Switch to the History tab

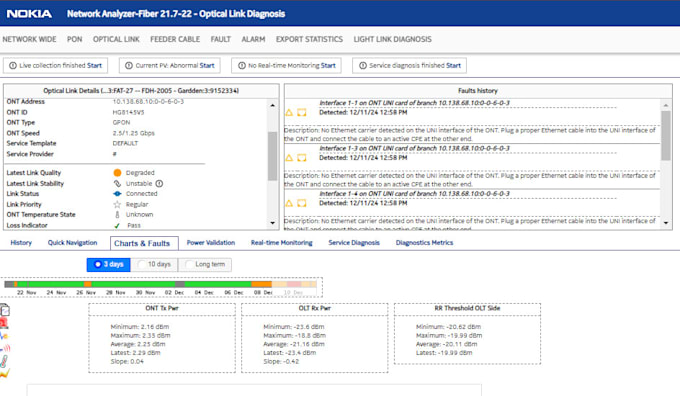pos(21,243)
